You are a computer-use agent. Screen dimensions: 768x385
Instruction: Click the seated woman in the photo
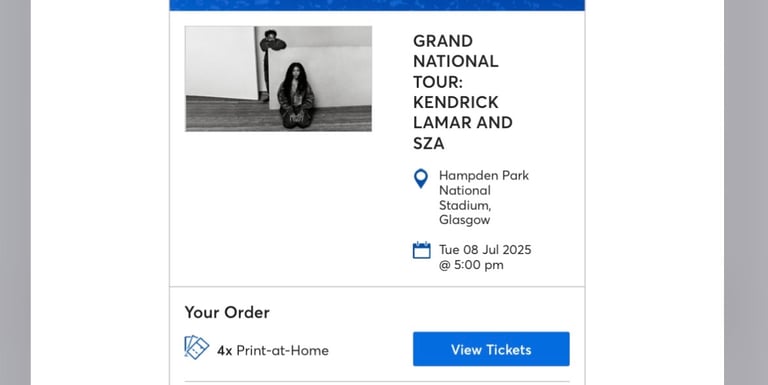tap(296, 96)
